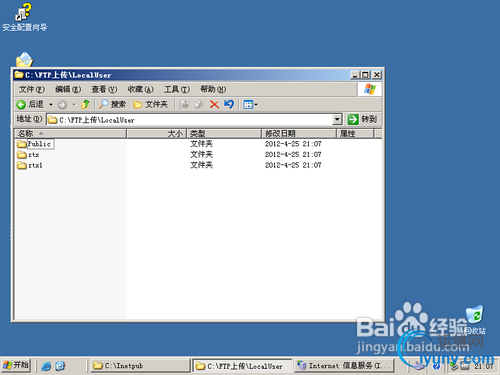
Task: Click the modified date of ztx row
Action: 293,155
